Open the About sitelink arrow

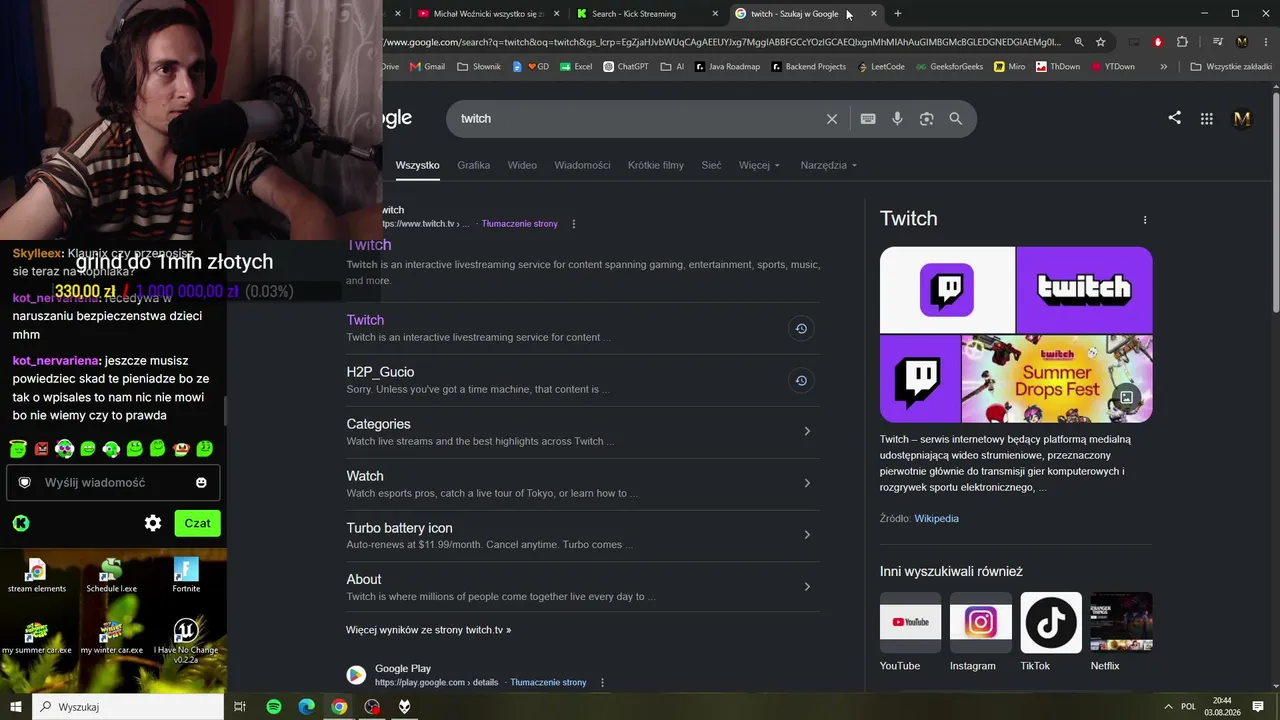tap(807, 587)
